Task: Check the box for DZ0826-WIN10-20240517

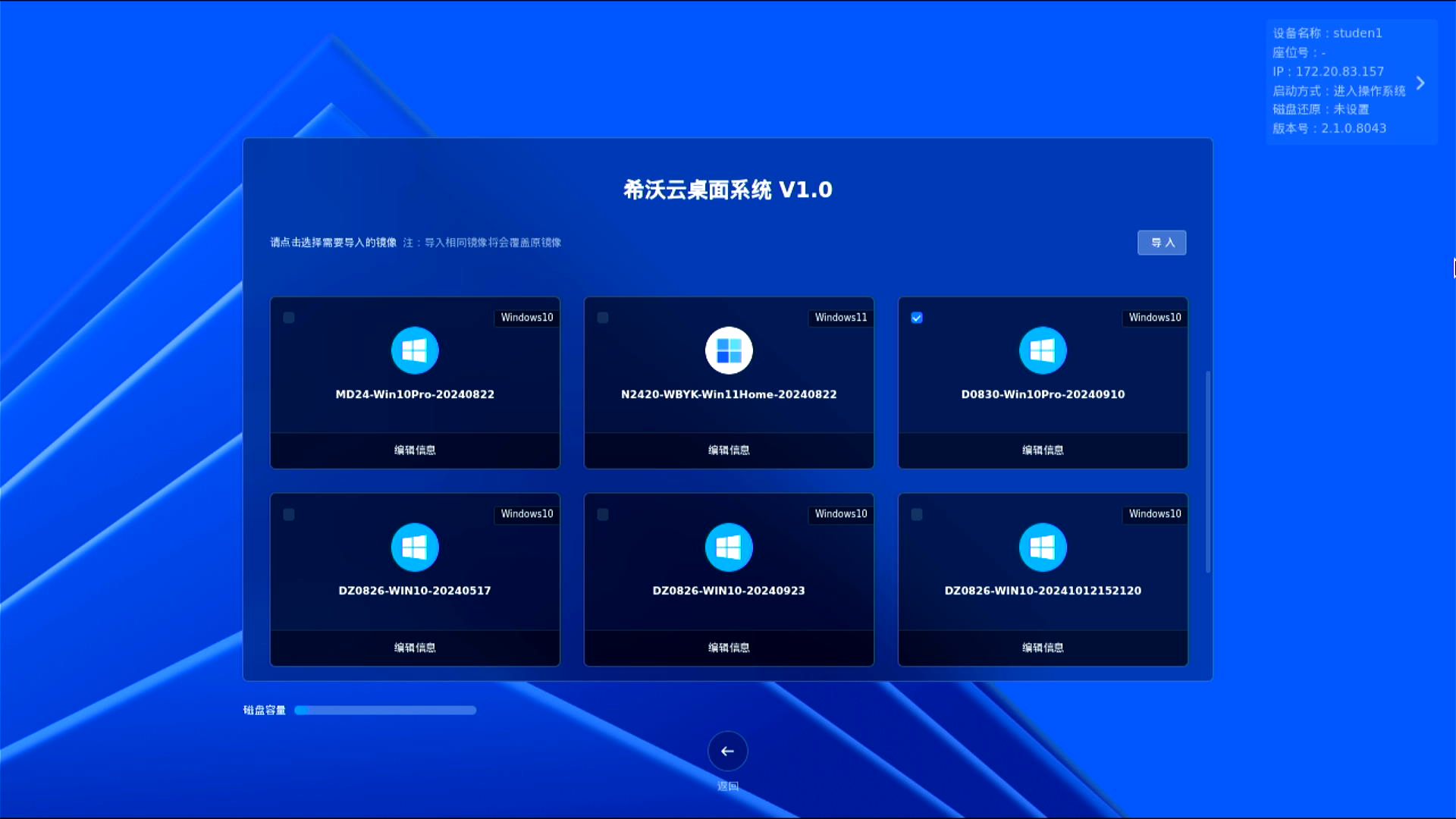Action: click(289, 514)
